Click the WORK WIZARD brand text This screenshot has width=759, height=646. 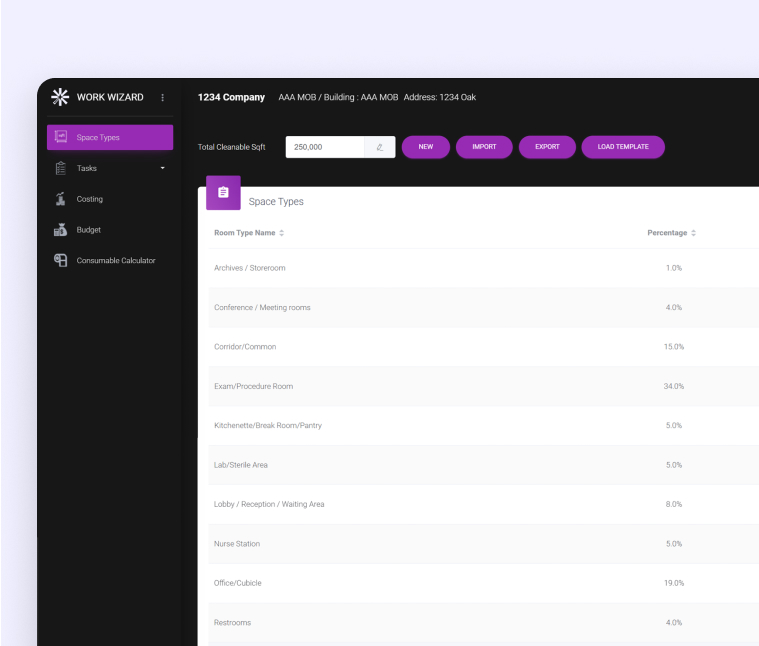tap(110, 97)
